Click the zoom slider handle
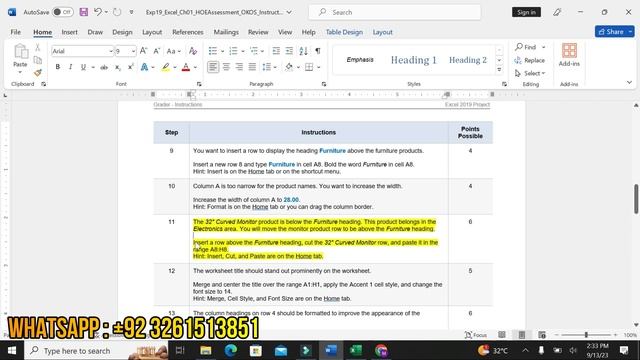 [x=586, y=335]
